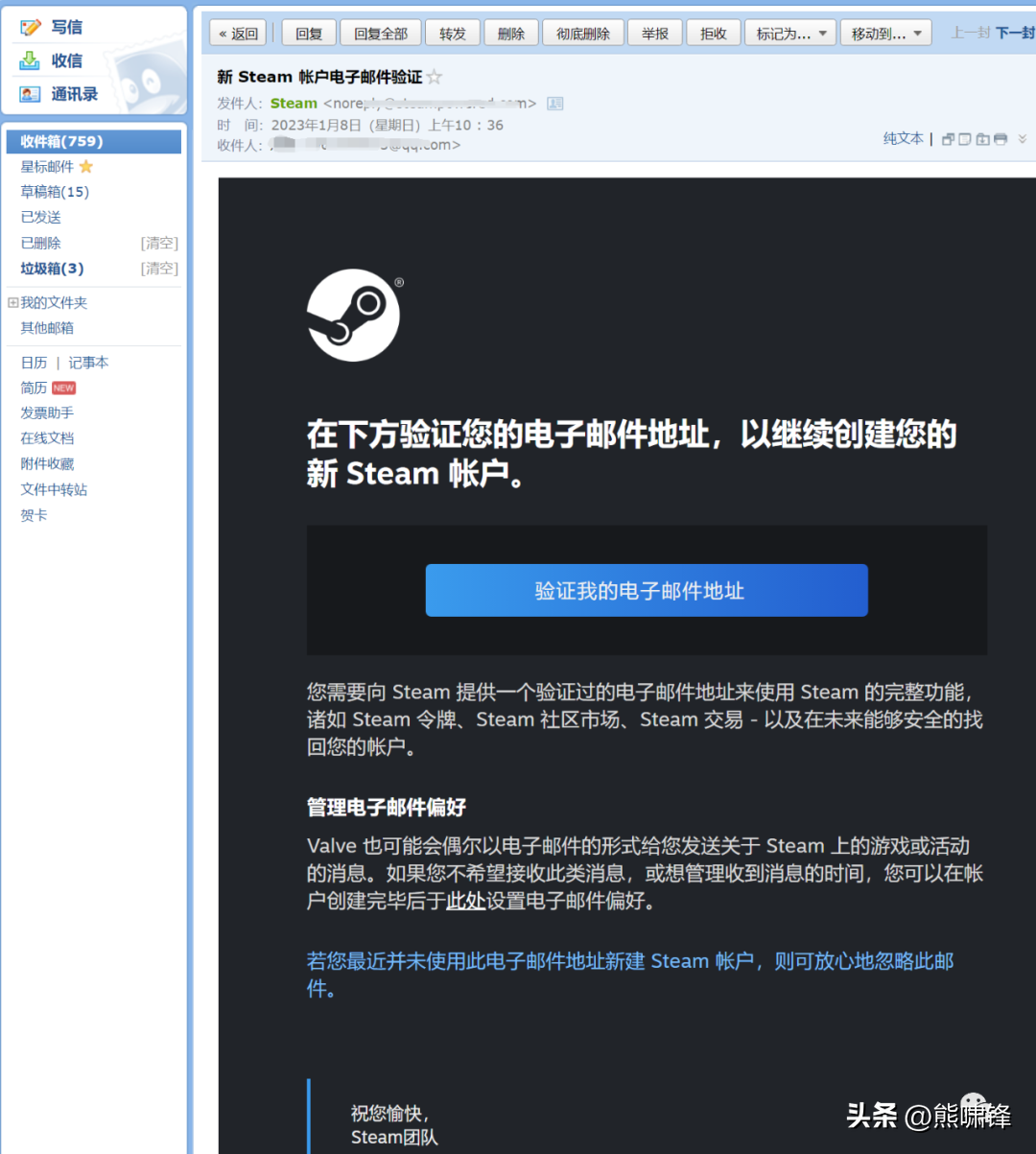Open the 移动到 dropdown
This screenshot has width=1036, height=1154.
[x=886, y=34]
